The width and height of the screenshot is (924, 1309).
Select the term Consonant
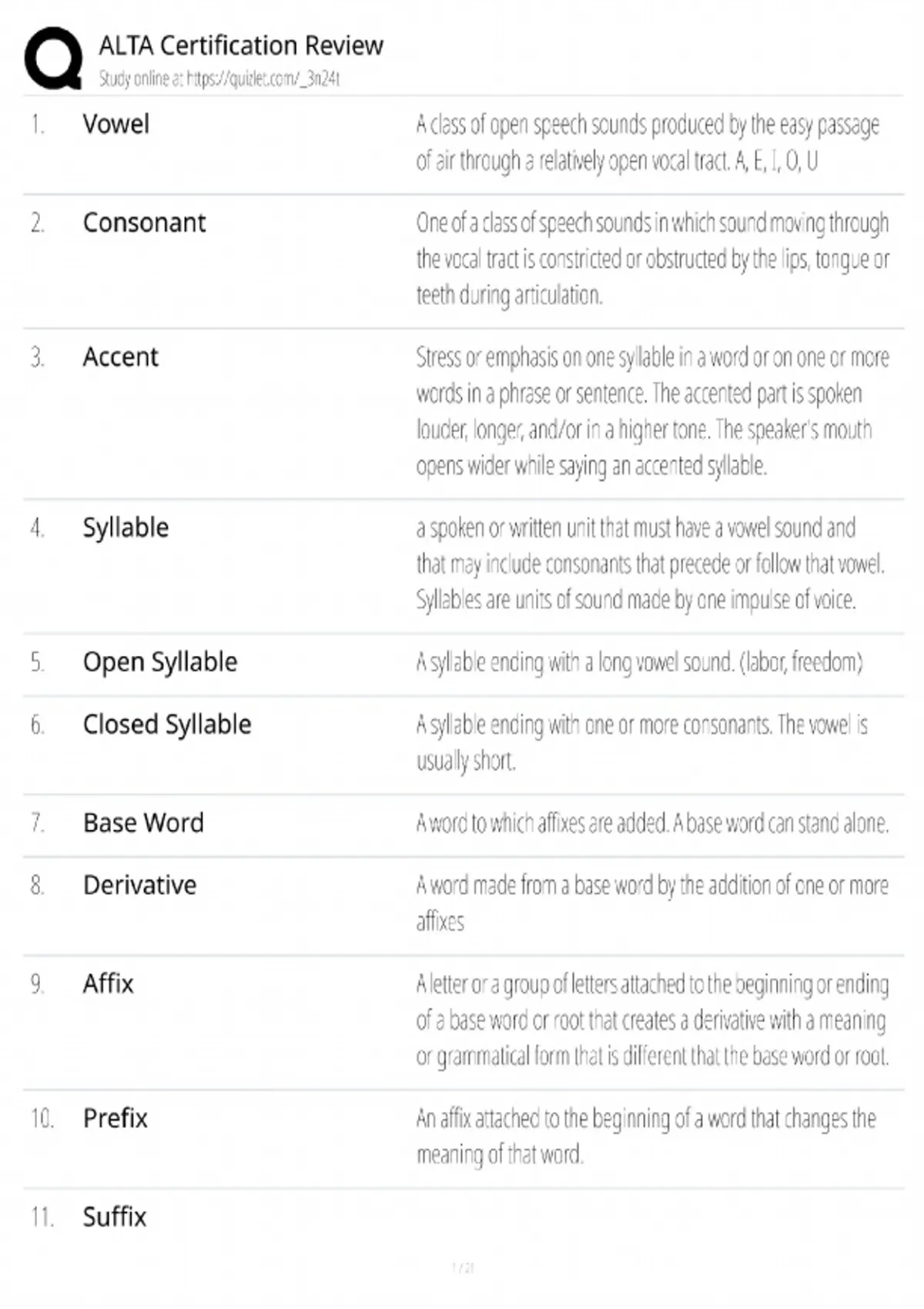144,223
